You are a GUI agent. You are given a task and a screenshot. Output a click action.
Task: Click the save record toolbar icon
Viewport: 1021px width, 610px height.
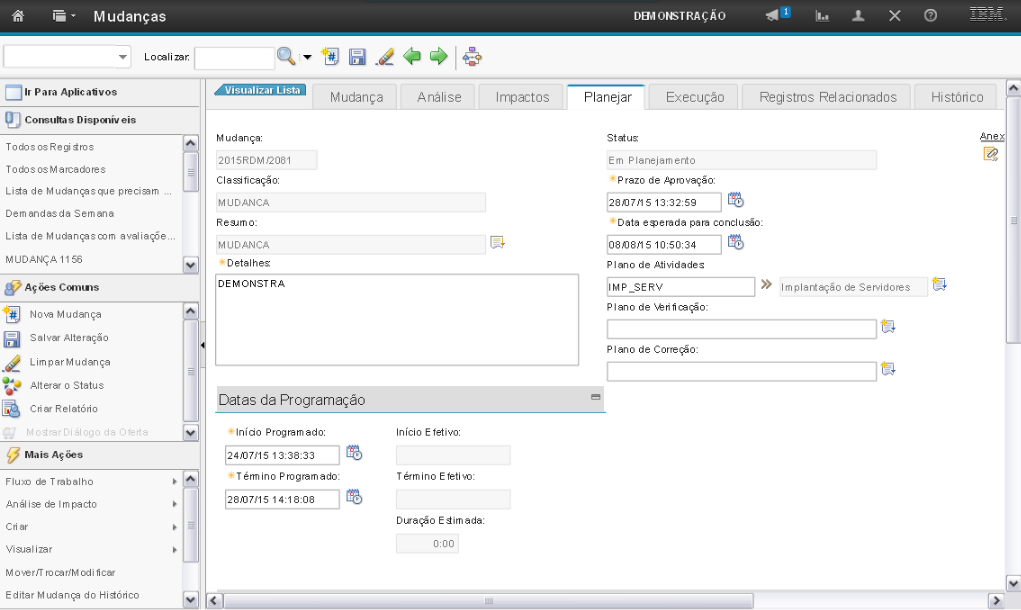[x=357, y=57]
